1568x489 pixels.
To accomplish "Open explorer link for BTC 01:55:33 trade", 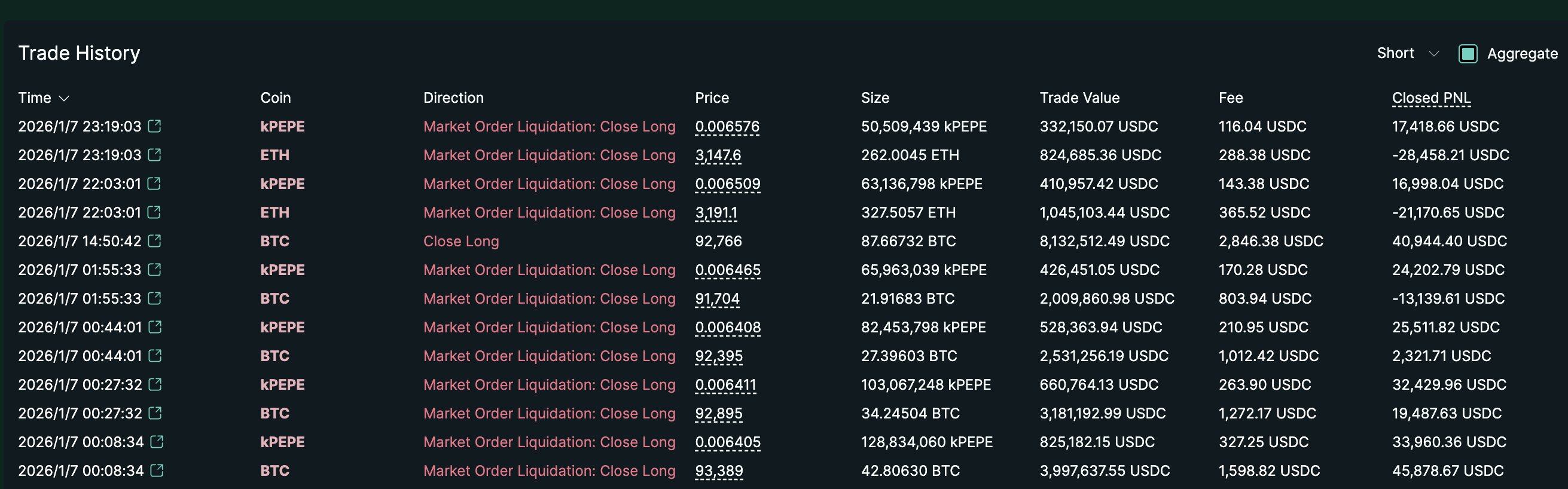I will [155, 298].
